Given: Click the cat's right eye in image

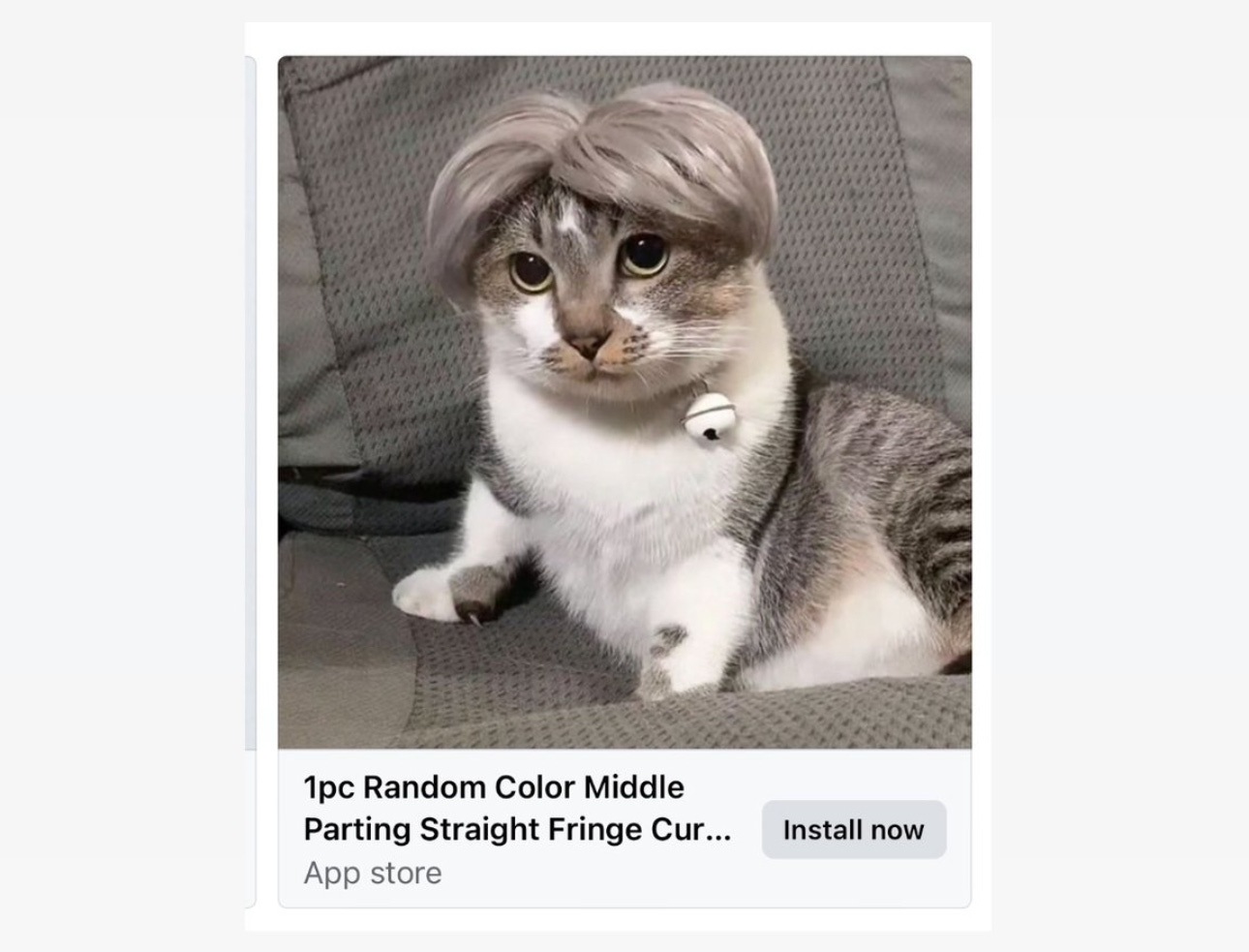Looking at the screenshot, I should pyautogui.click(x=644, y=253).
